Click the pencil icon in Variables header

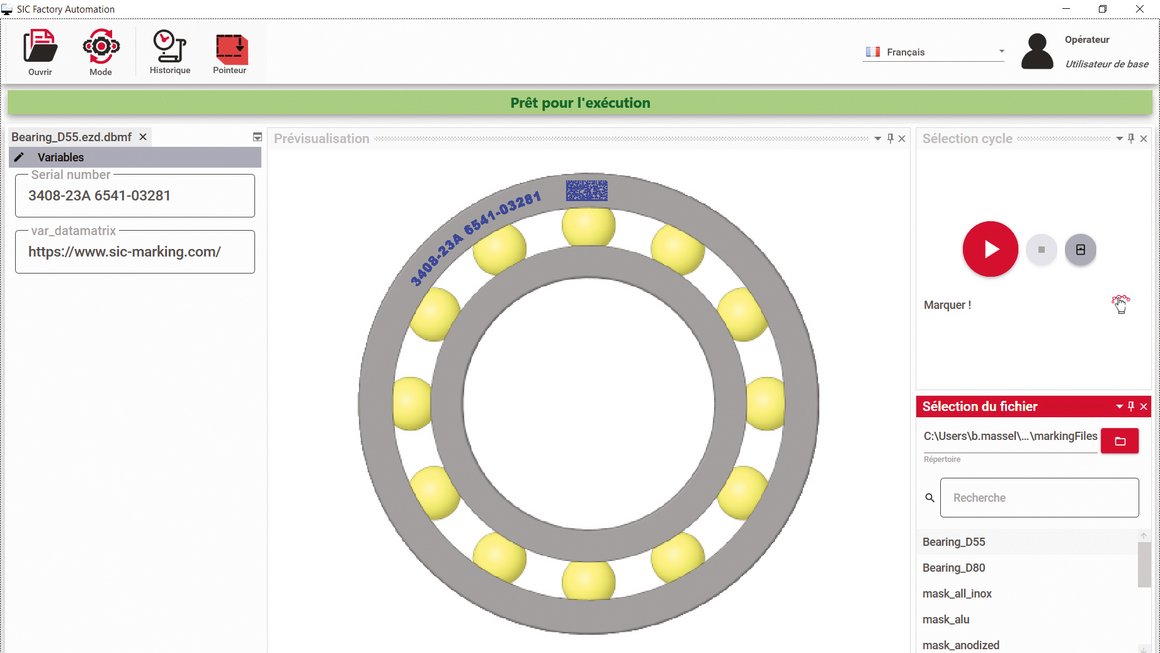coord(19,157)
